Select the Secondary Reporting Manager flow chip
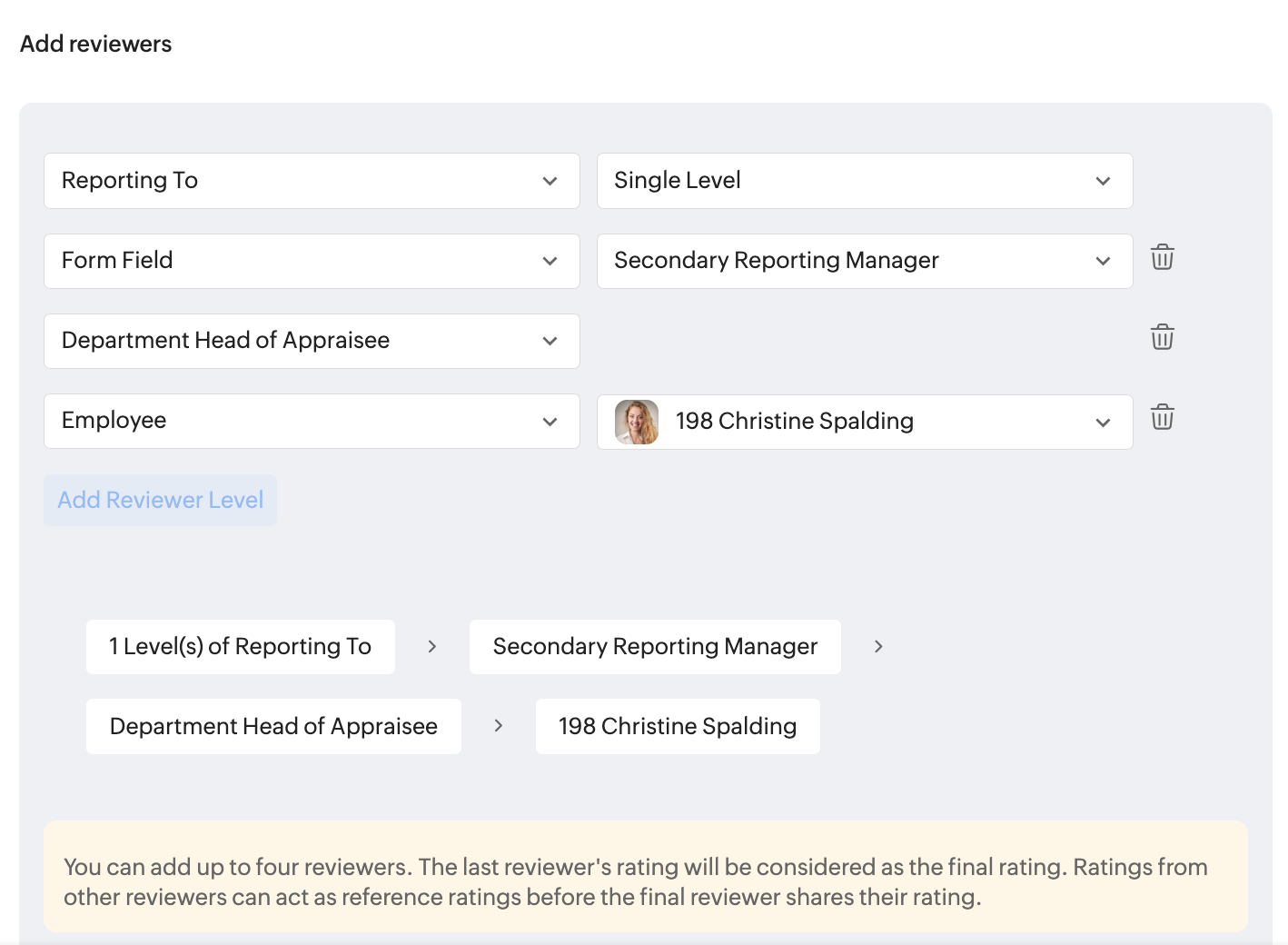 point(655,647)
